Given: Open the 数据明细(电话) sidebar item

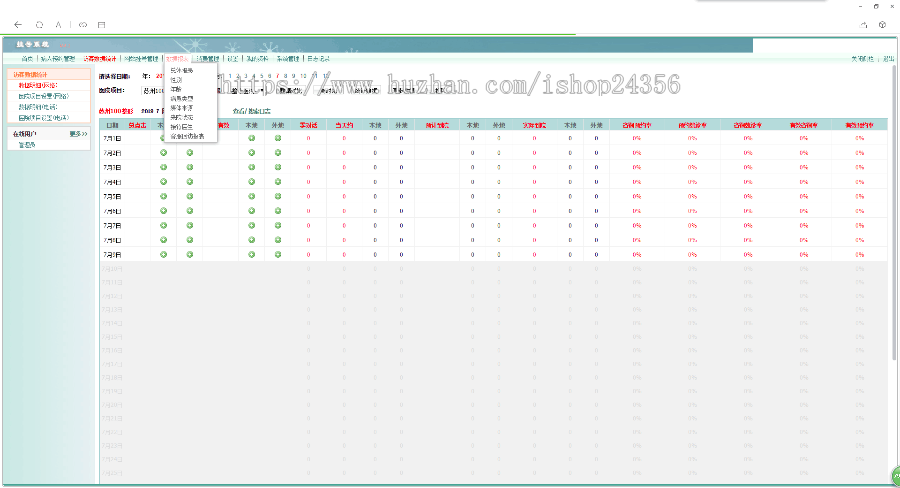Looking at the screenshot, I should (38, 107).
